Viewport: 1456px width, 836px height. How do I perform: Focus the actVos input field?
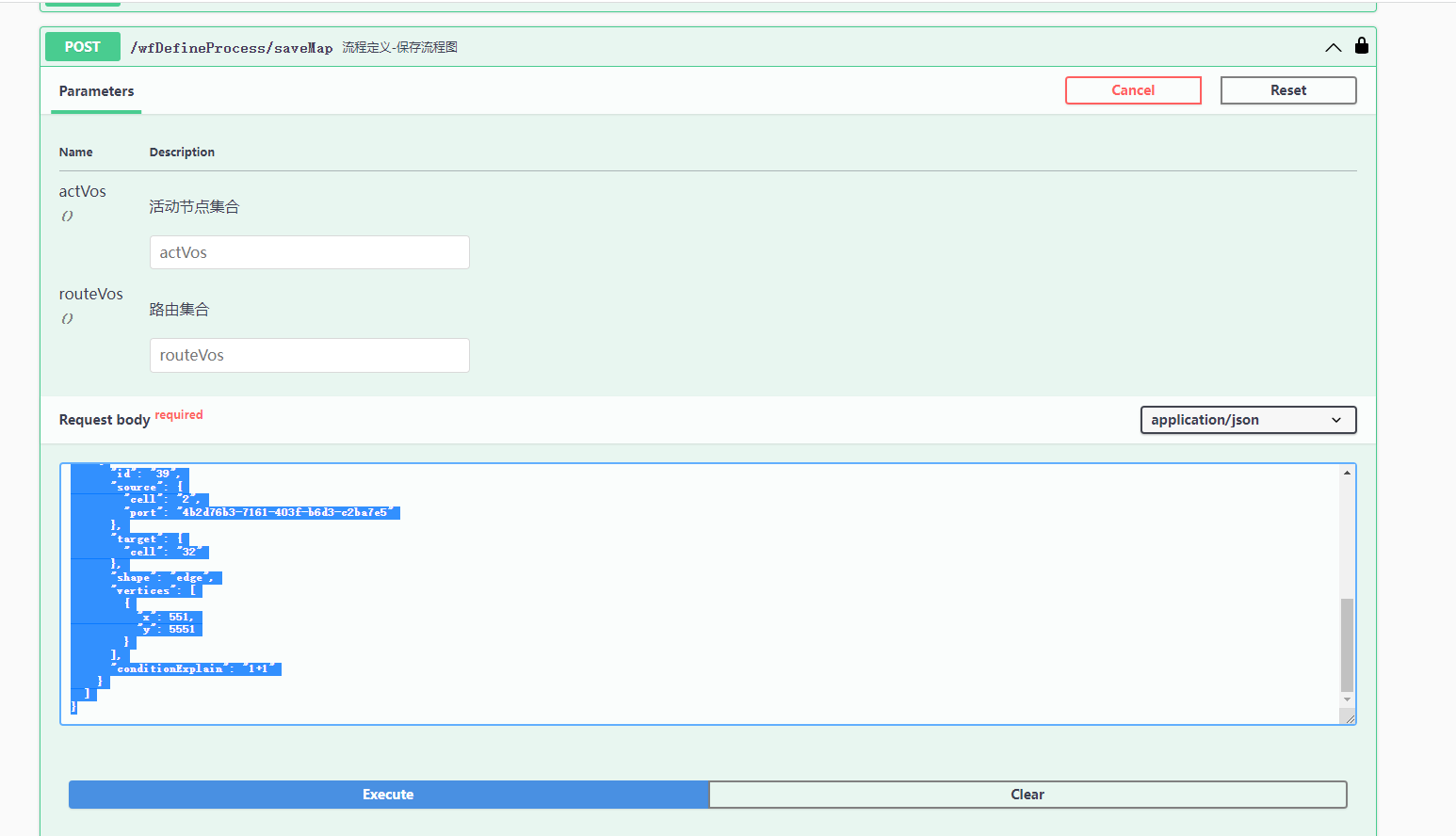point(310,252)
